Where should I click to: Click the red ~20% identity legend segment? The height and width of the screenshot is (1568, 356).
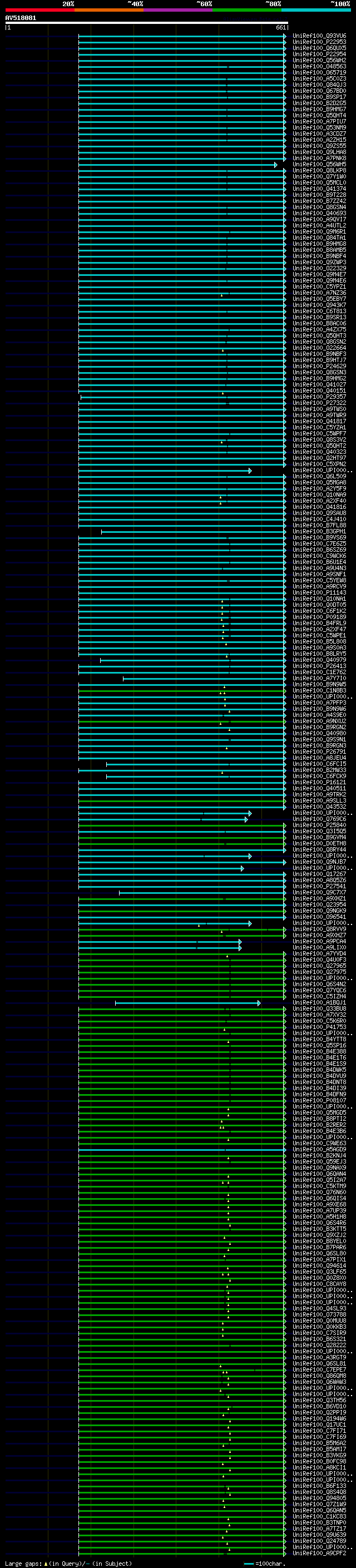[x=39, y=10]
